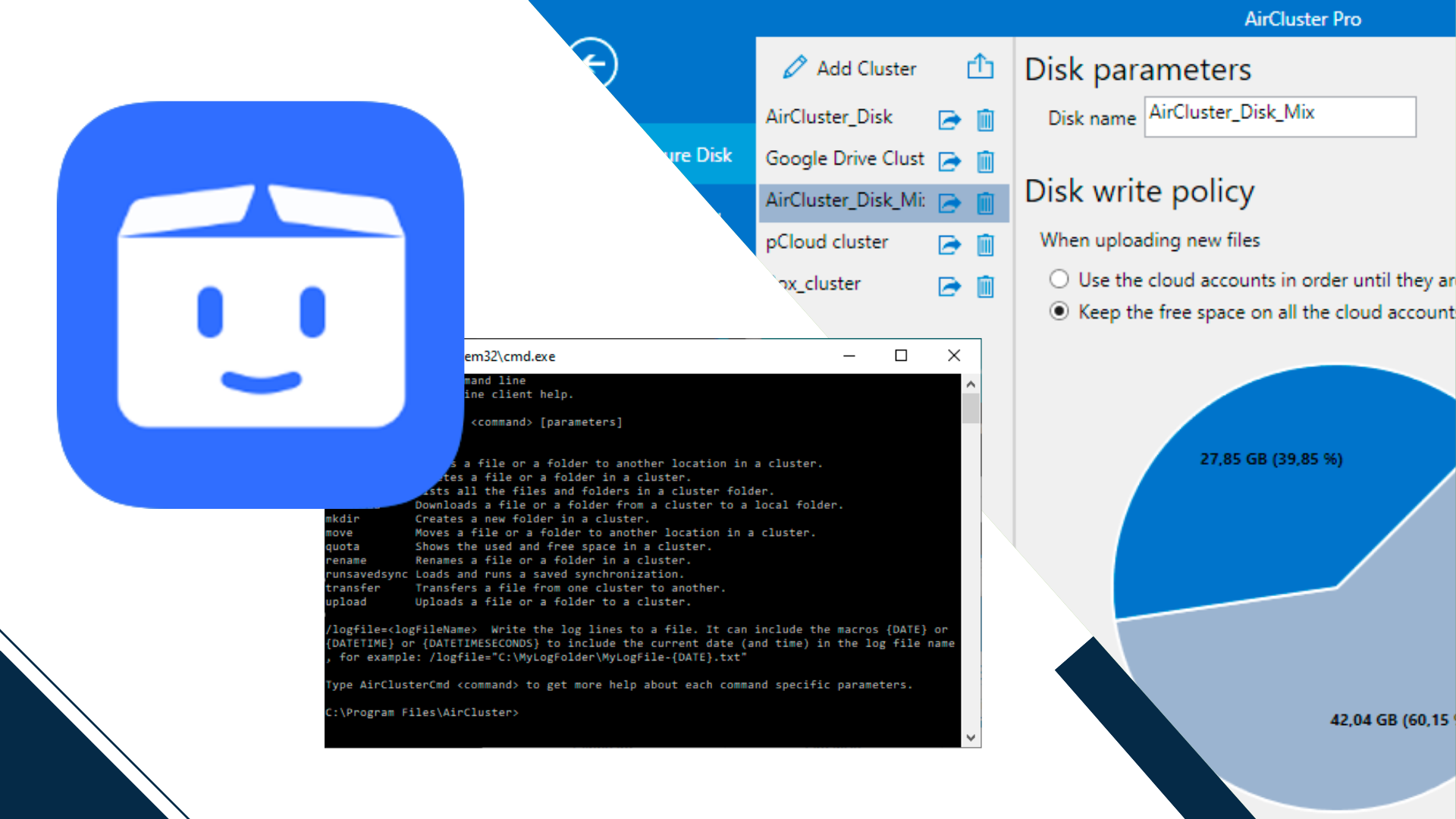Click the Add Cluster pencil icon
This screenshot has height=819, width=1456.
(795, 67)
